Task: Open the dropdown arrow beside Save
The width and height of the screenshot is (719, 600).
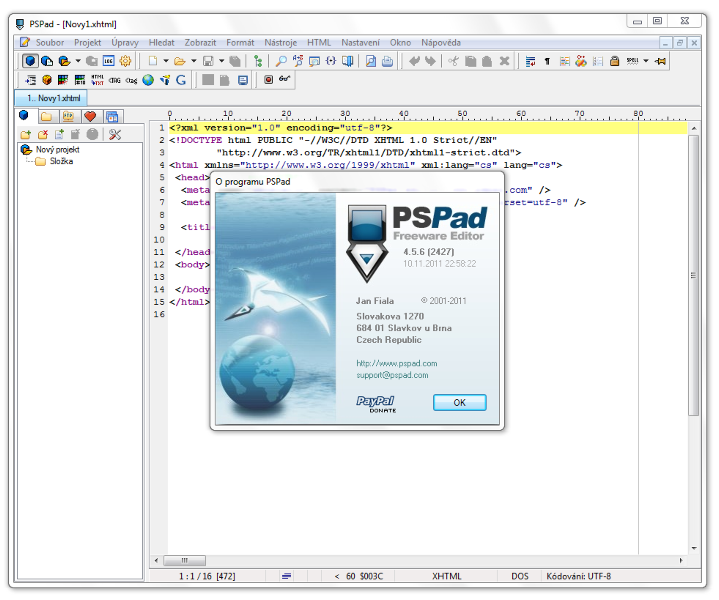Action: [221, 61]
